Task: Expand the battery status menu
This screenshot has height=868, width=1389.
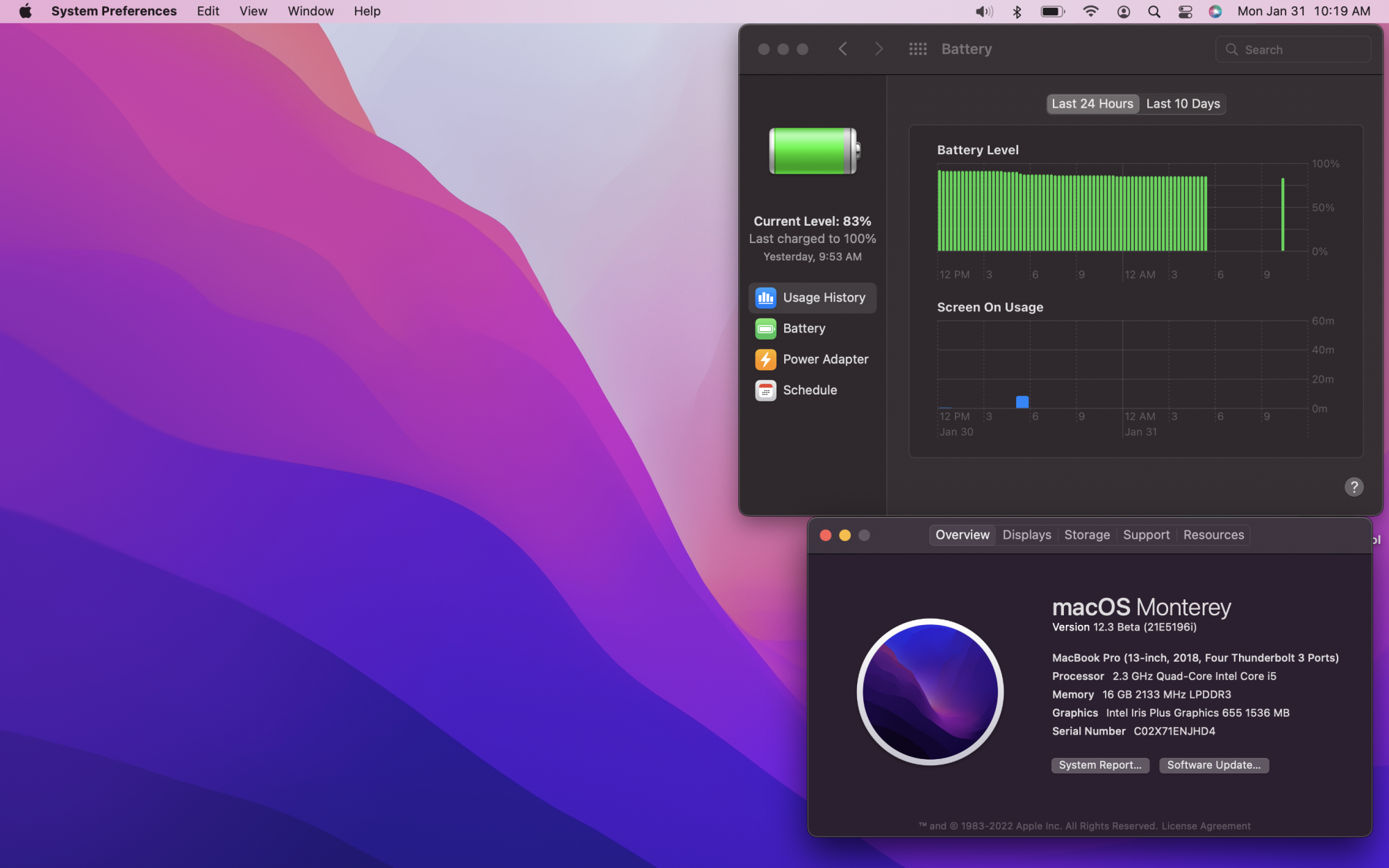Action: click(x=1052, y=12)
